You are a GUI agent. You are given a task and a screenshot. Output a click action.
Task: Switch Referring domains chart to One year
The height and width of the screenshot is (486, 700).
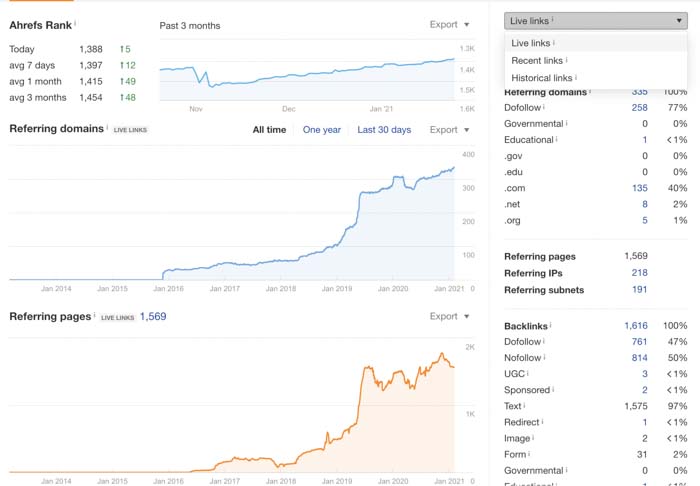[321, 130]
